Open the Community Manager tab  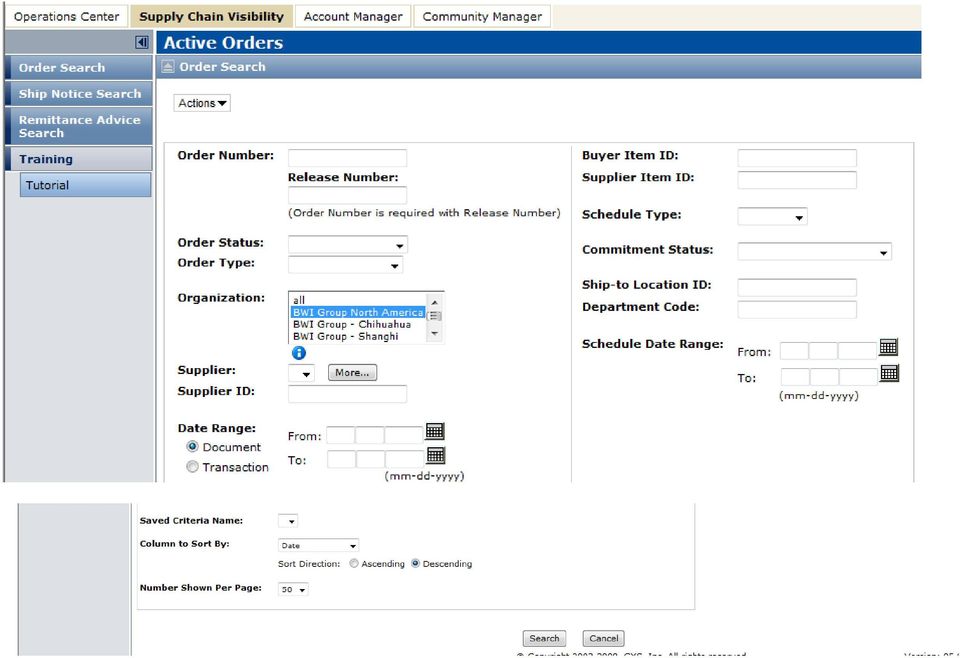(x=482, y=17)
